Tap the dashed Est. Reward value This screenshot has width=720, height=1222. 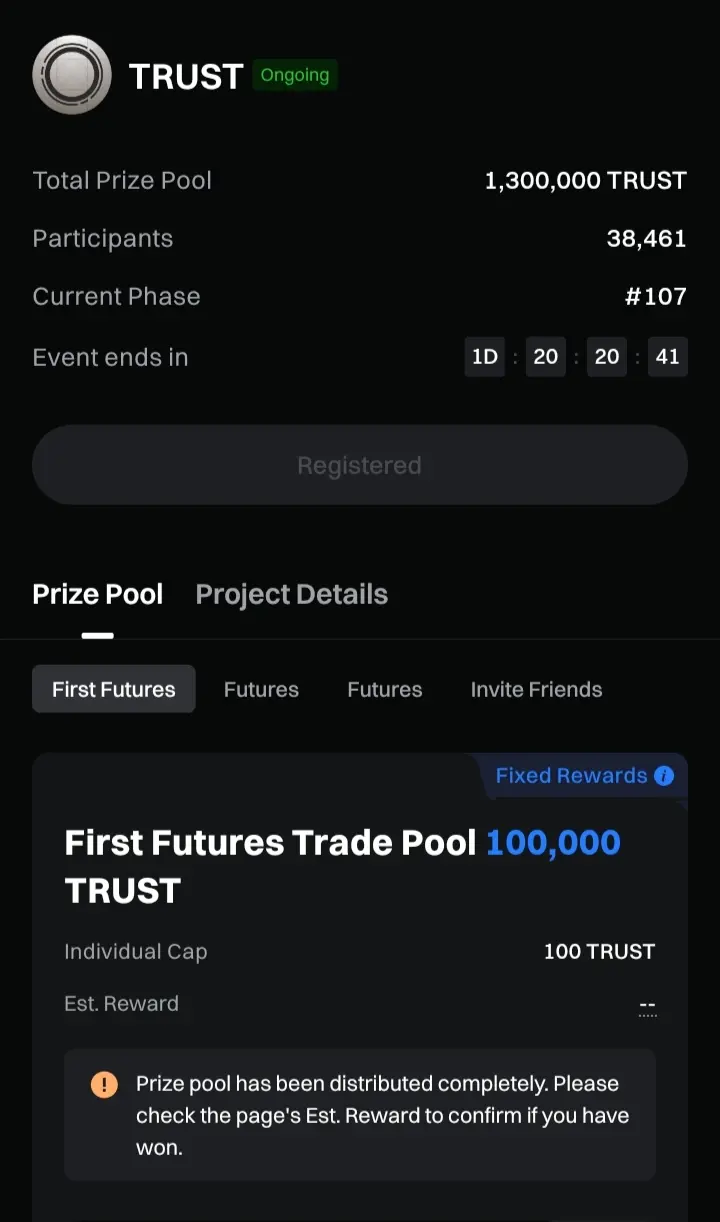point(647,1006)
